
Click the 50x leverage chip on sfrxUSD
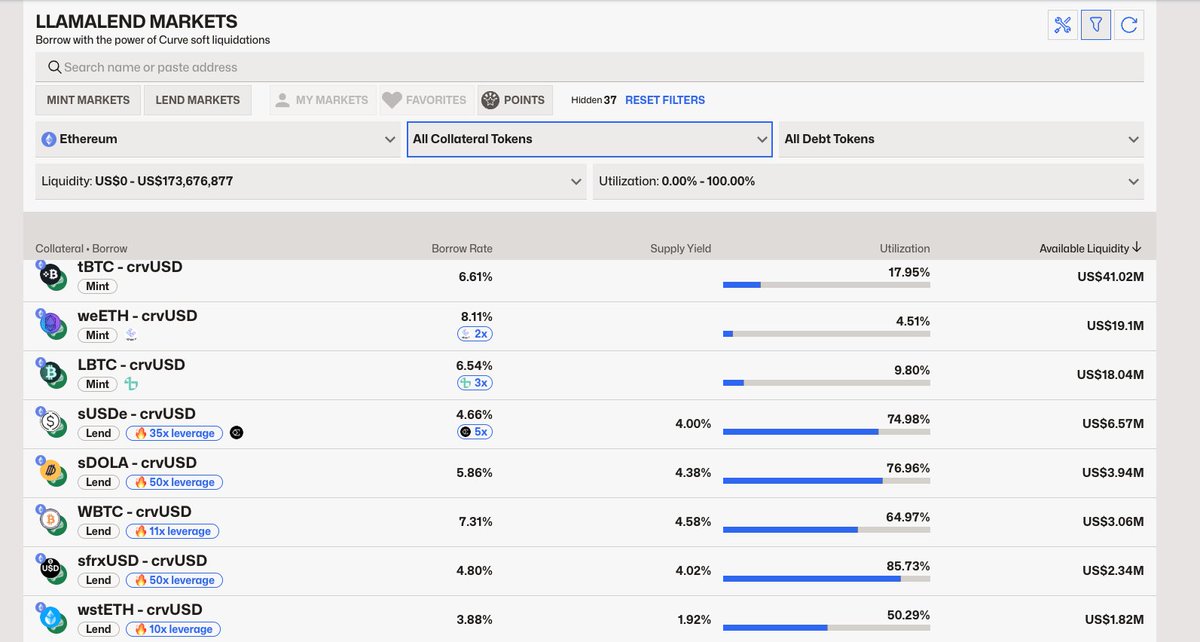[x=174, y=580]
